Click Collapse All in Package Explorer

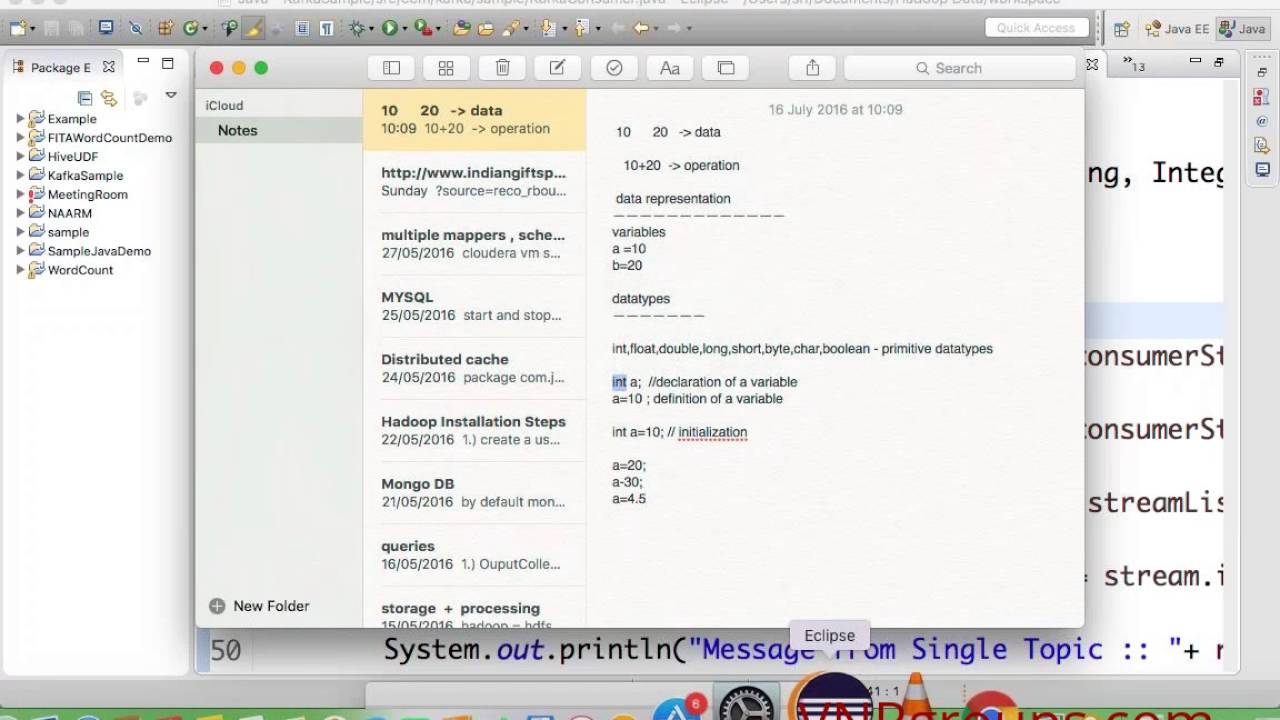[85, 97]
